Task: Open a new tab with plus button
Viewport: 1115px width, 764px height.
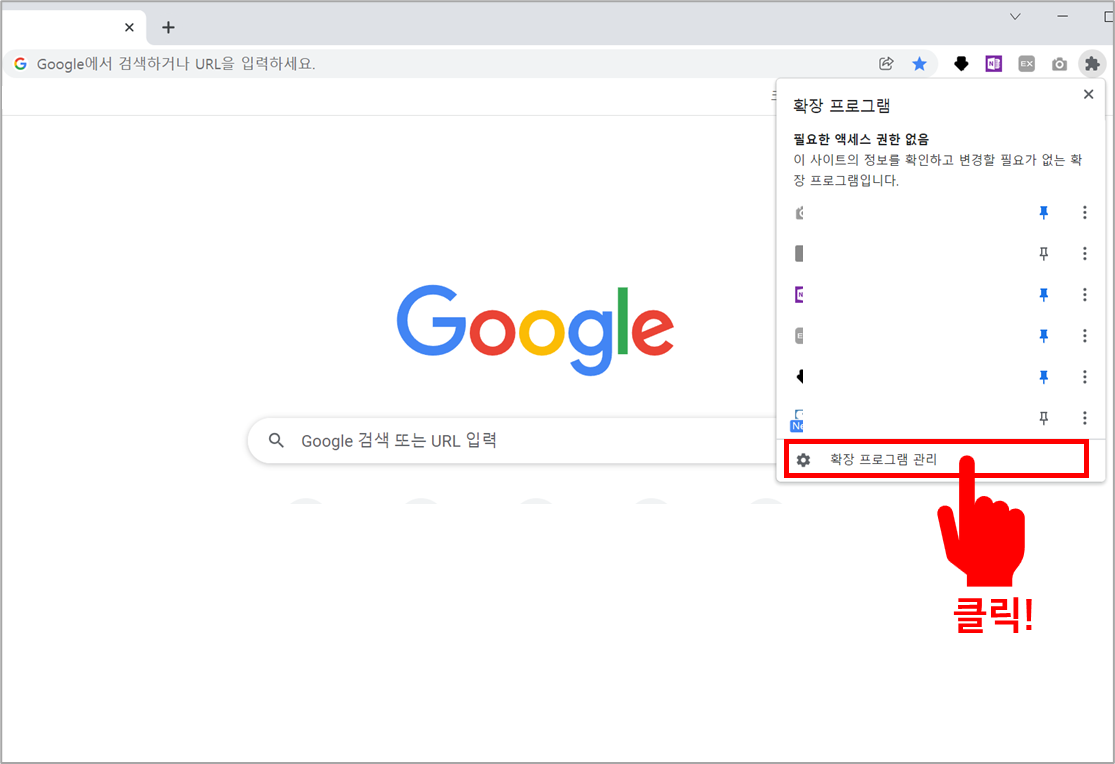Action: (x=168, y=28)
